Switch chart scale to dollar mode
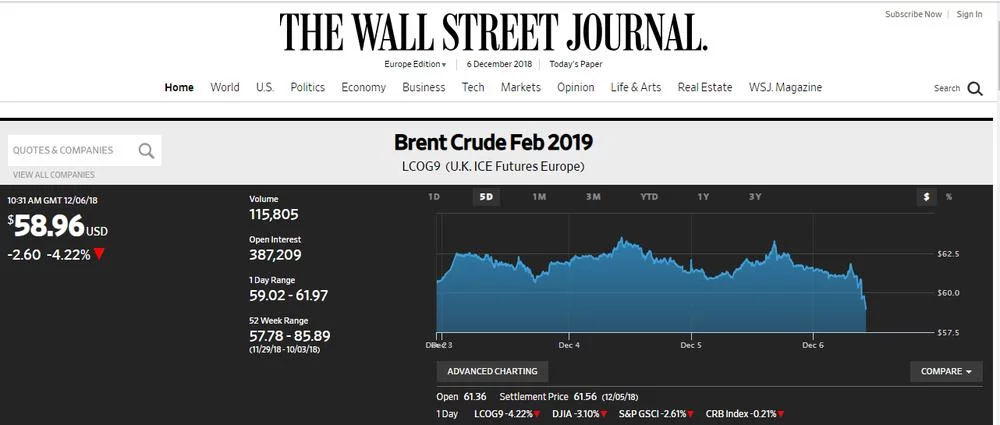 point(927,197)
